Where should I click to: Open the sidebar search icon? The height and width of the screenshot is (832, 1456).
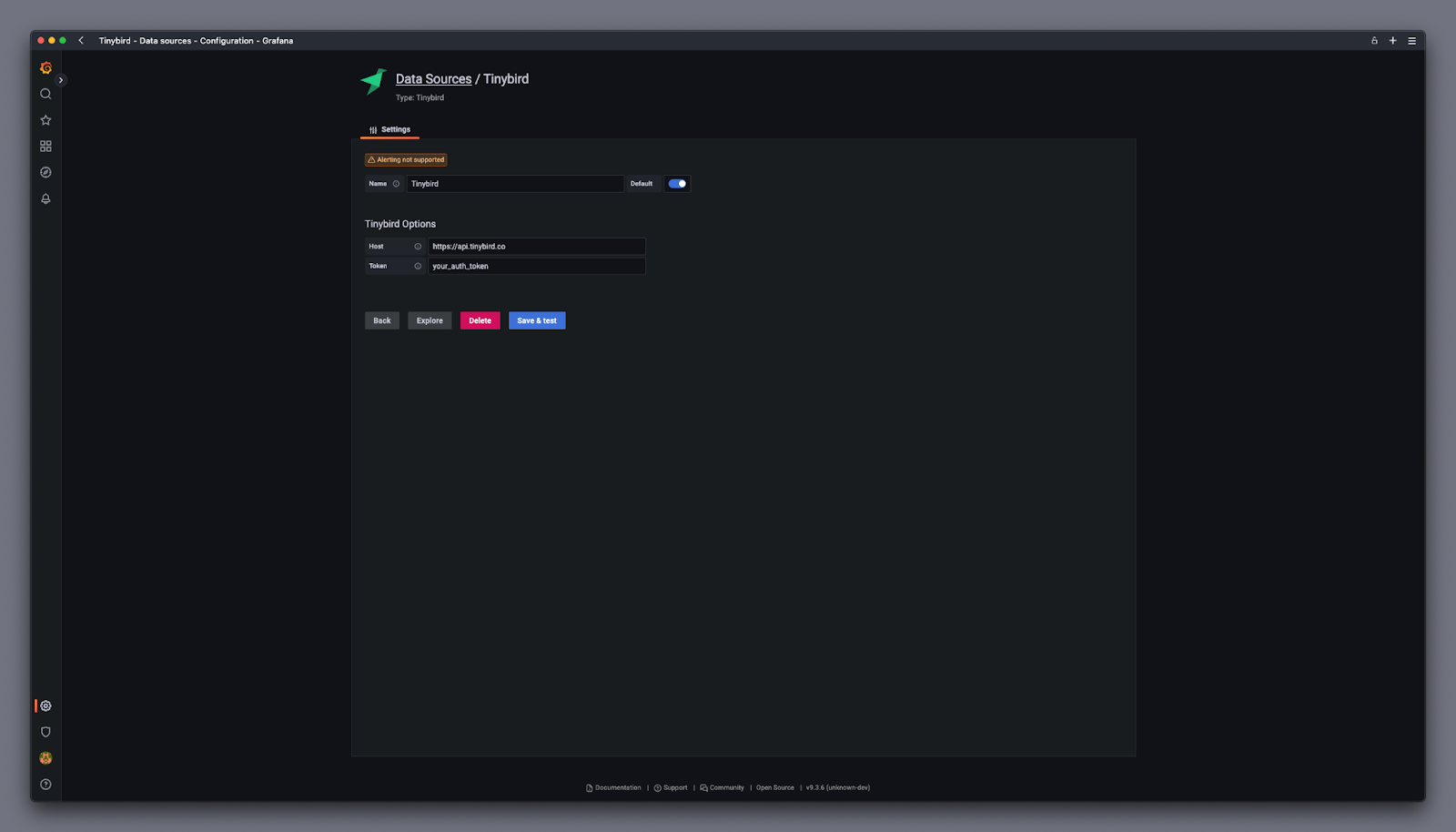pyautogui.click(x=45, y=94)
